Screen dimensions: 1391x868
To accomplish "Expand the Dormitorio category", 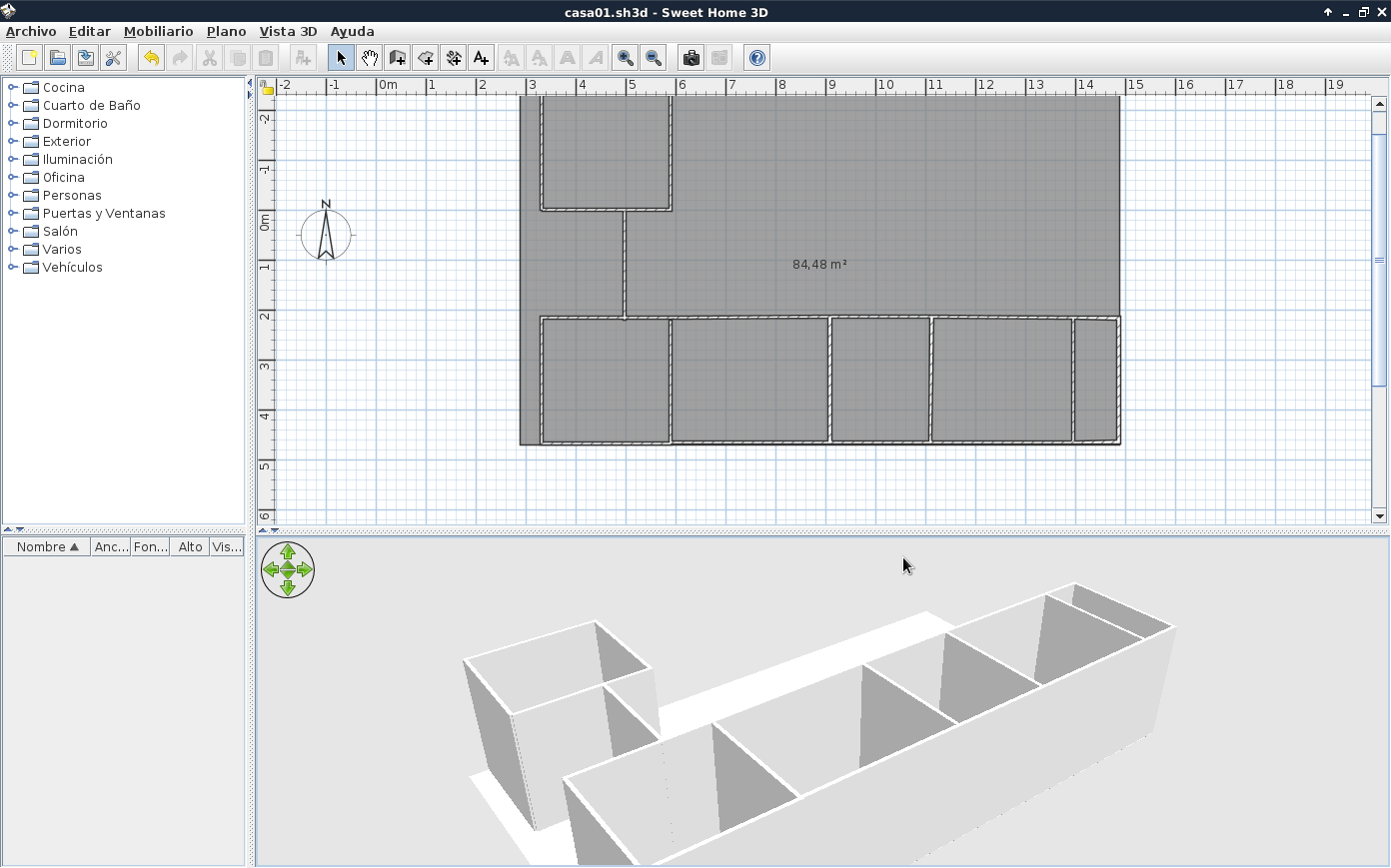I will 13,123.
